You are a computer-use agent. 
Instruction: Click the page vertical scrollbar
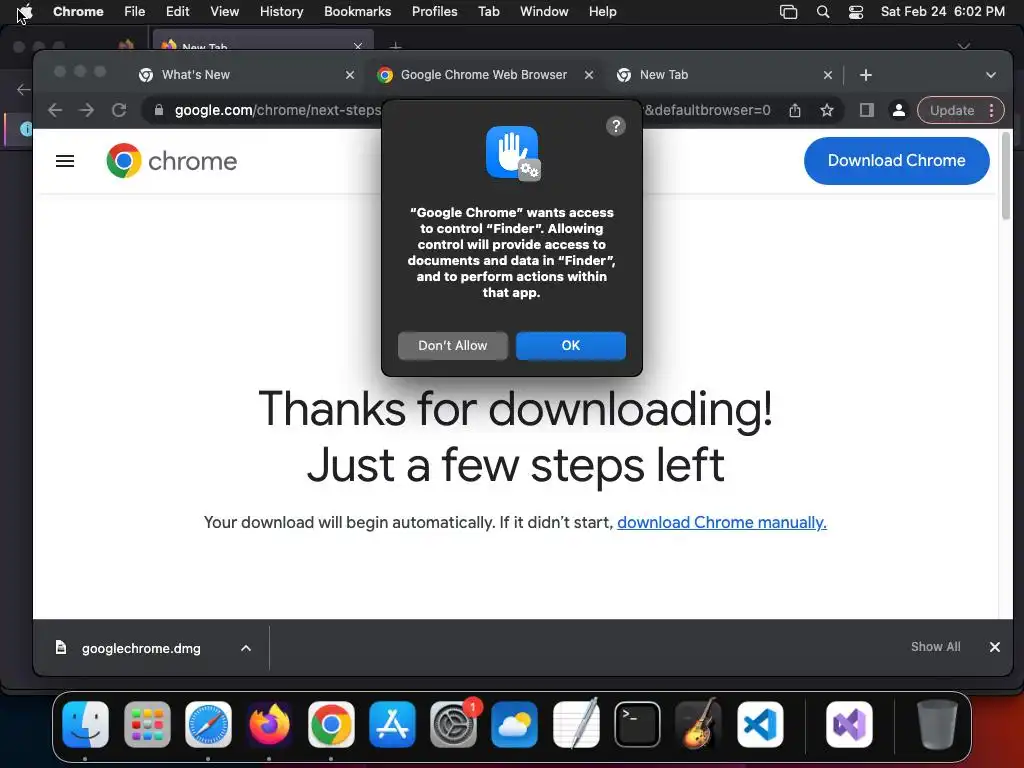tap(1006, 176)
